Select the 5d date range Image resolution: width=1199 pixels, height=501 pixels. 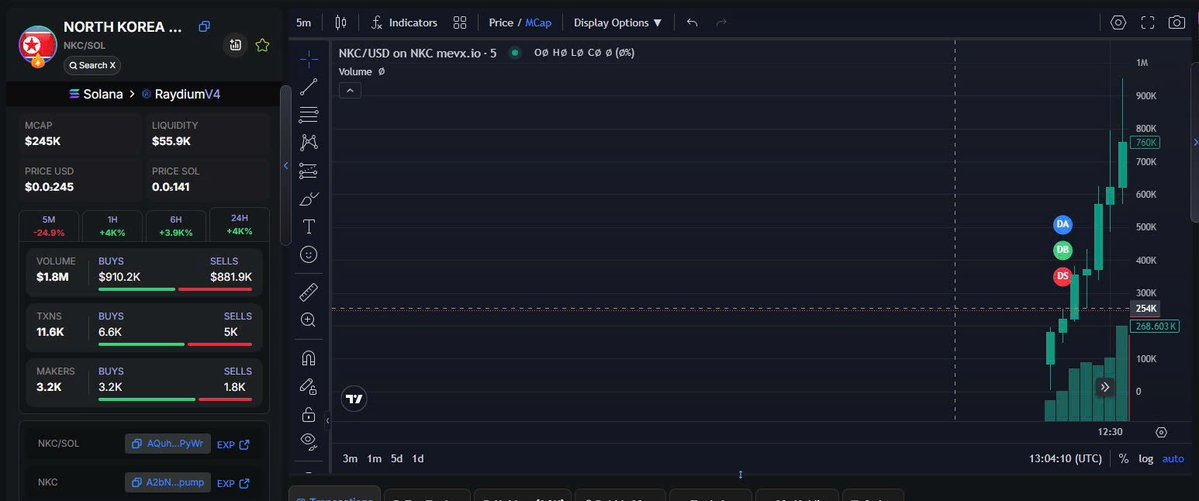pos(396,459)
